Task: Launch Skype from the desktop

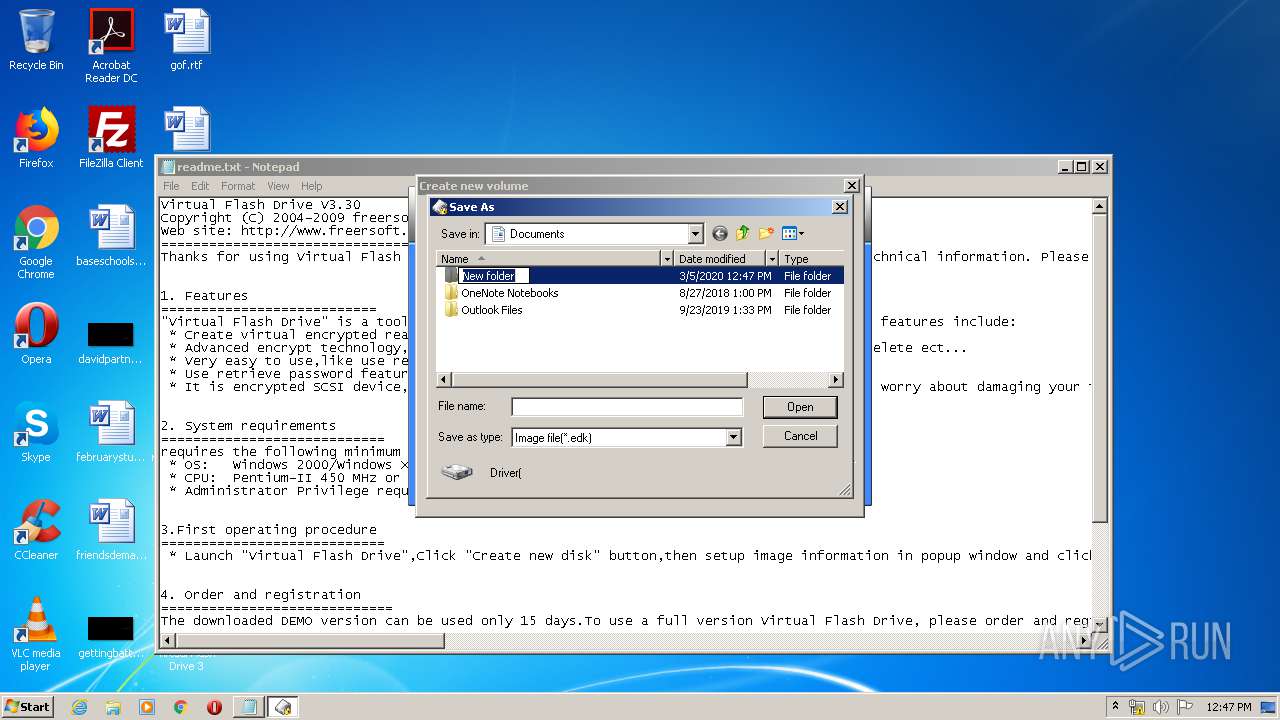Action: pos(36,432)
